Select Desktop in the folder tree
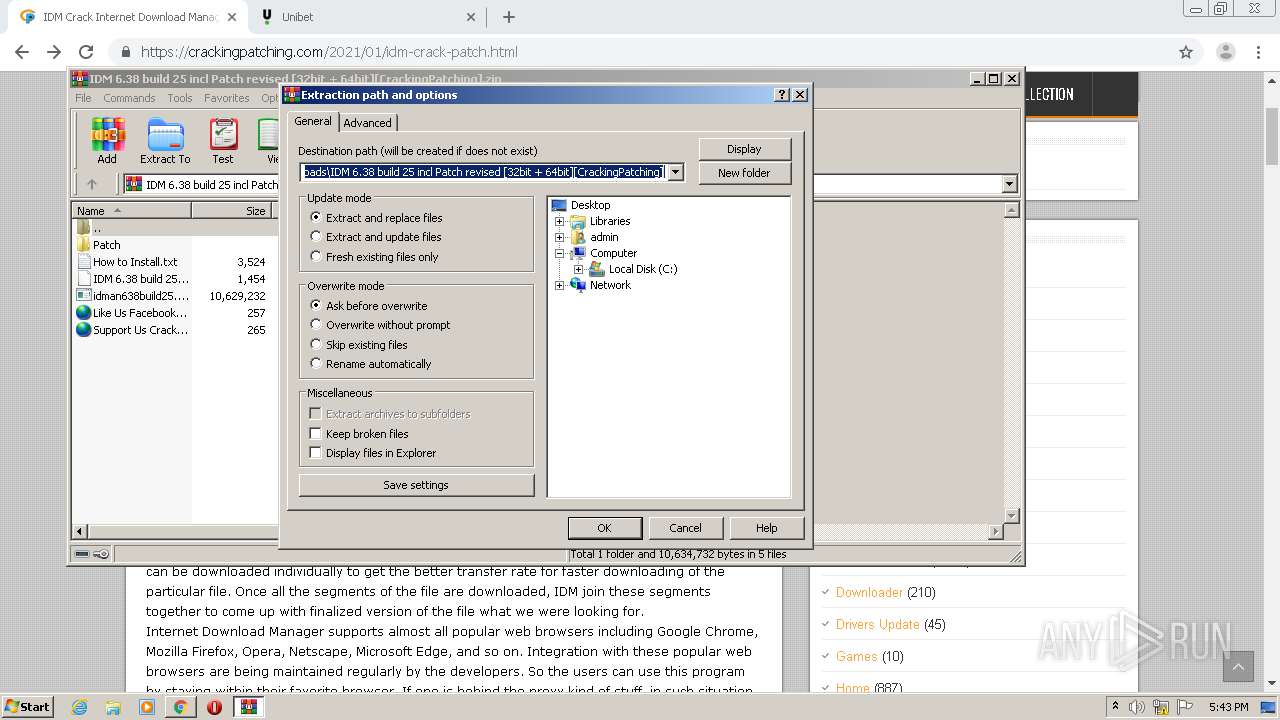The image size is (1280, 720). 590,205
